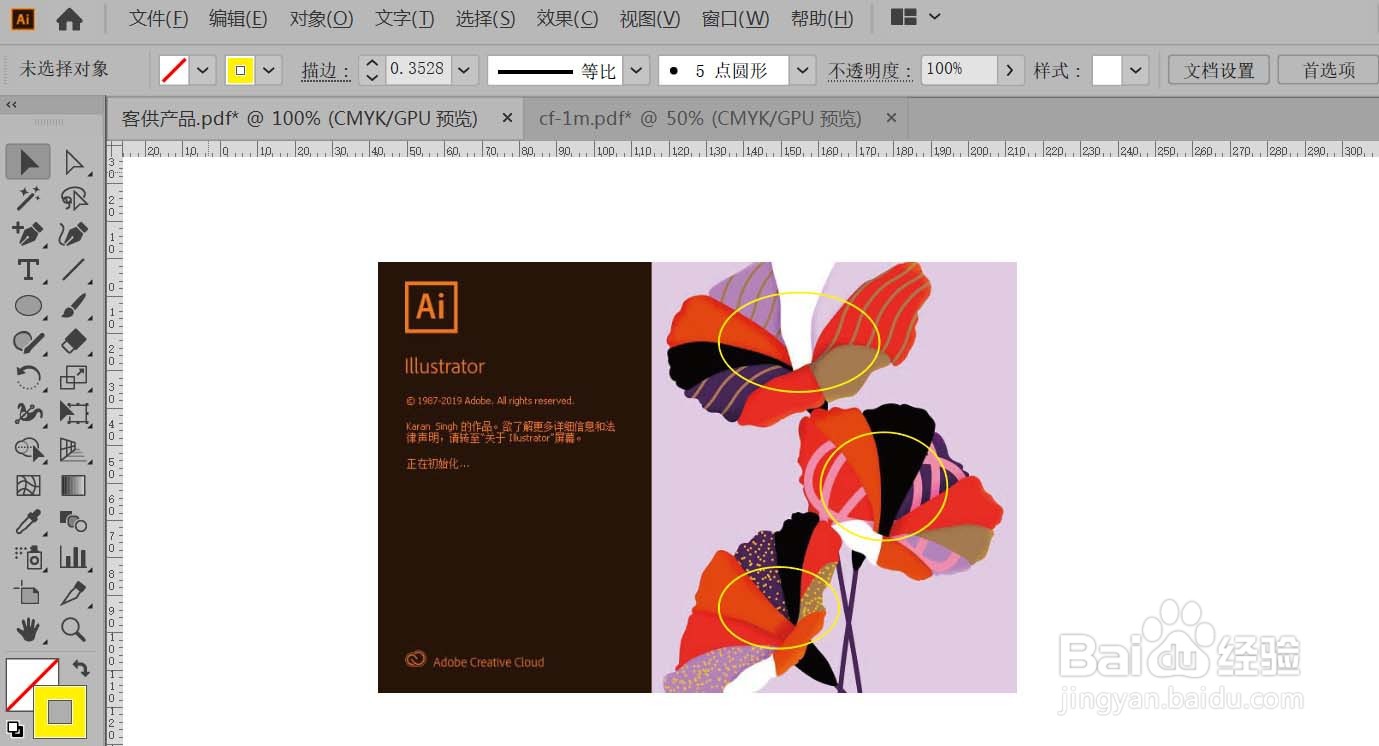Open the 样式 graphic style dropdown
Screen dimensions: 1379x746
[x=1135, y=70]
